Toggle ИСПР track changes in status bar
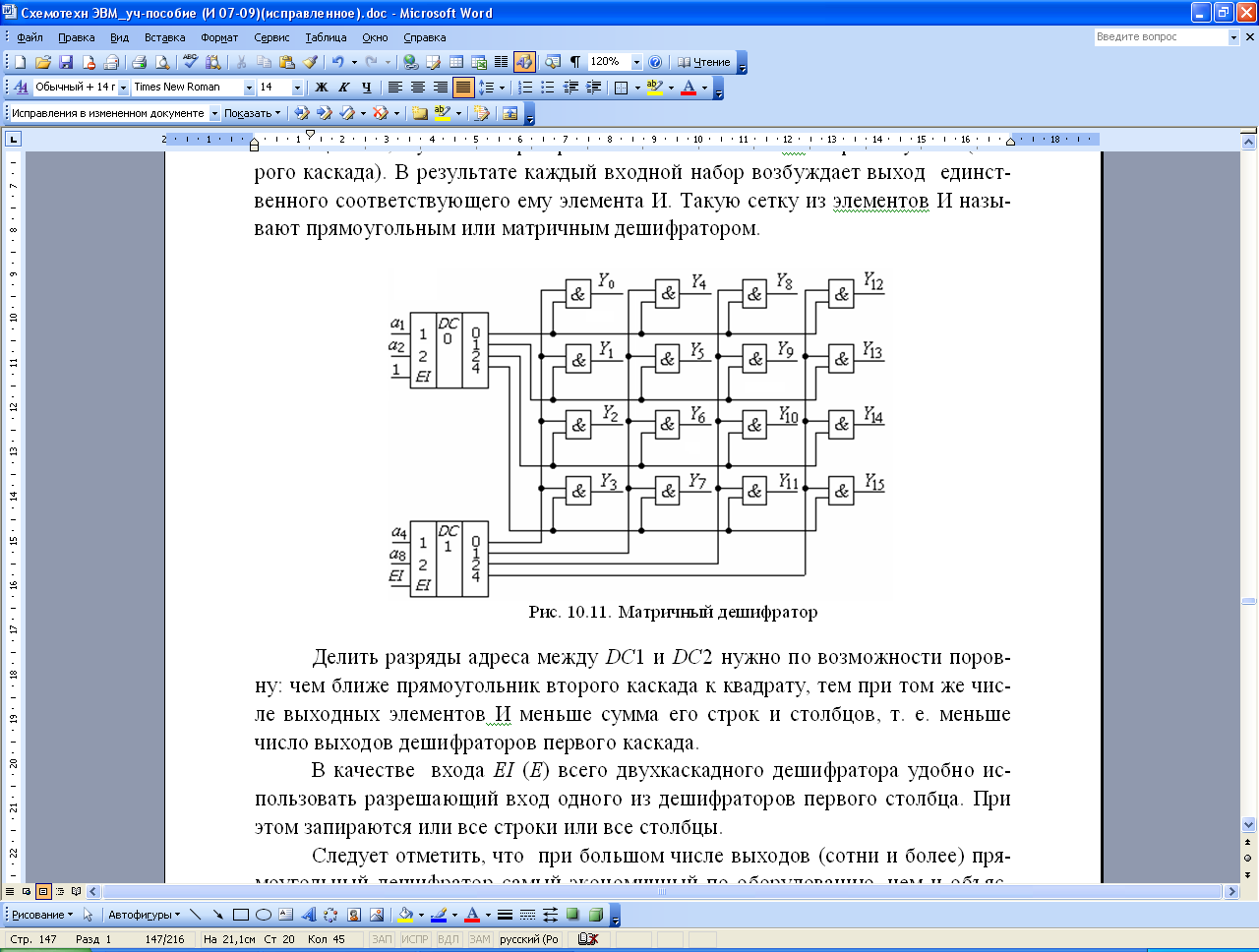This screenshot has height=952, width=1259. [415, 939]
